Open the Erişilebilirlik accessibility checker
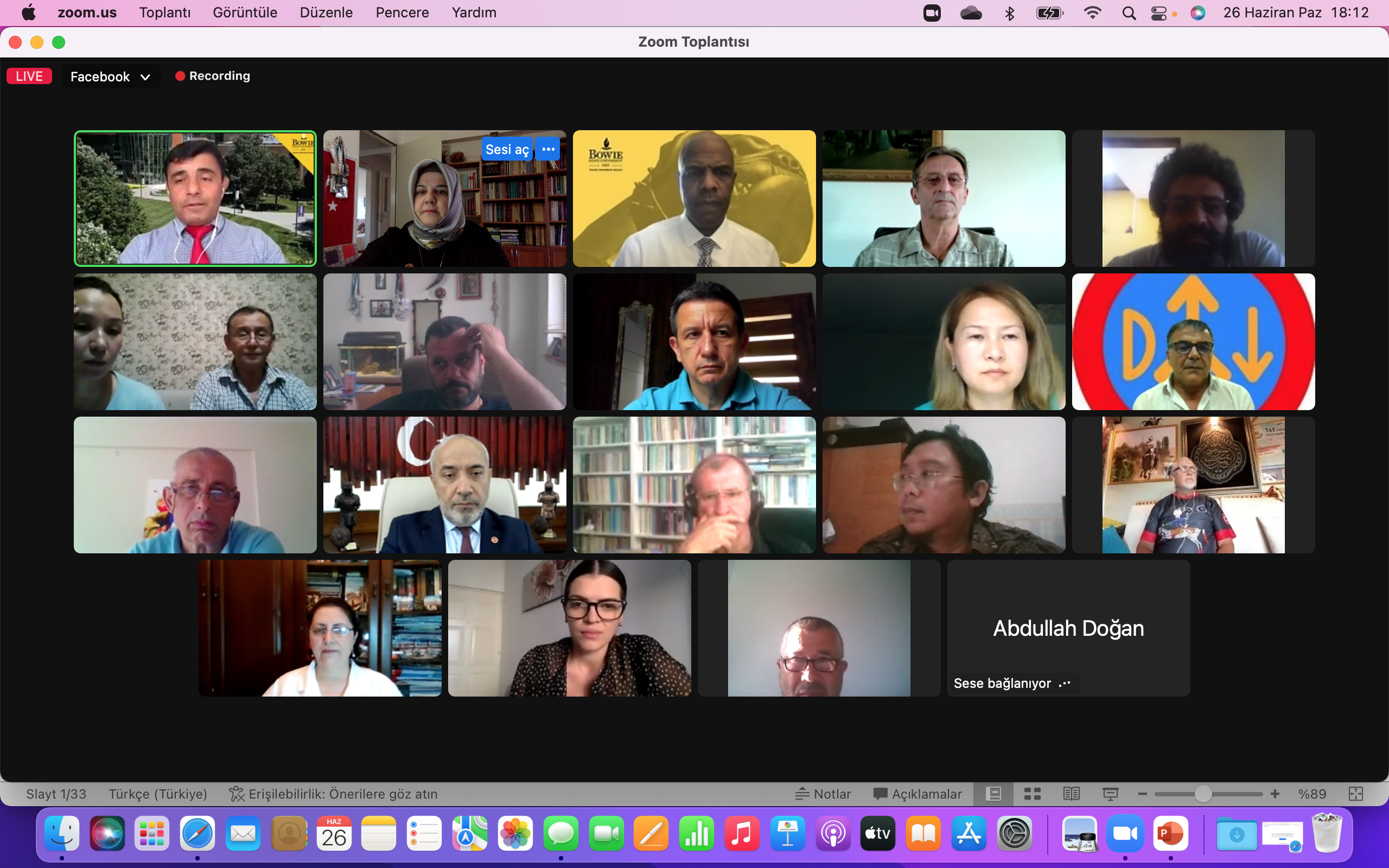The image size is (1389, 868). coord(334,794)
